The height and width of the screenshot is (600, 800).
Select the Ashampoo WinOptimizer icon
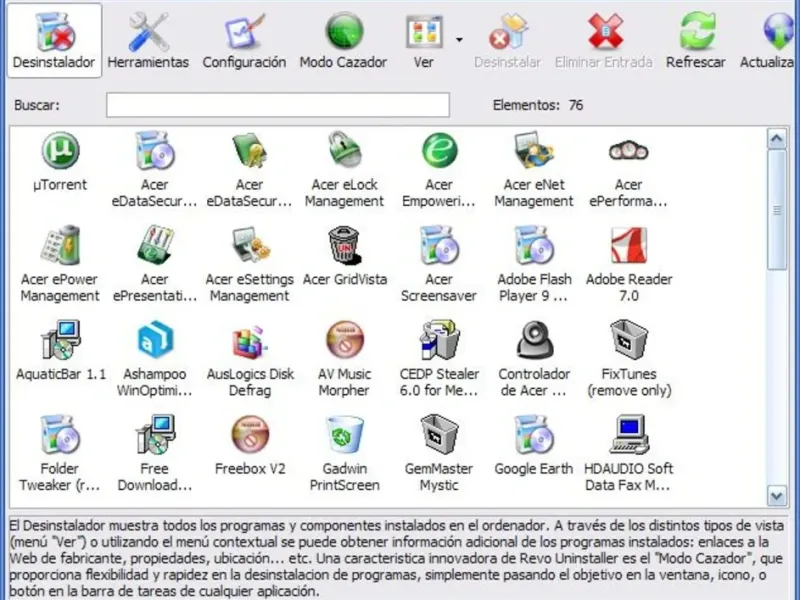pos(155,340)
